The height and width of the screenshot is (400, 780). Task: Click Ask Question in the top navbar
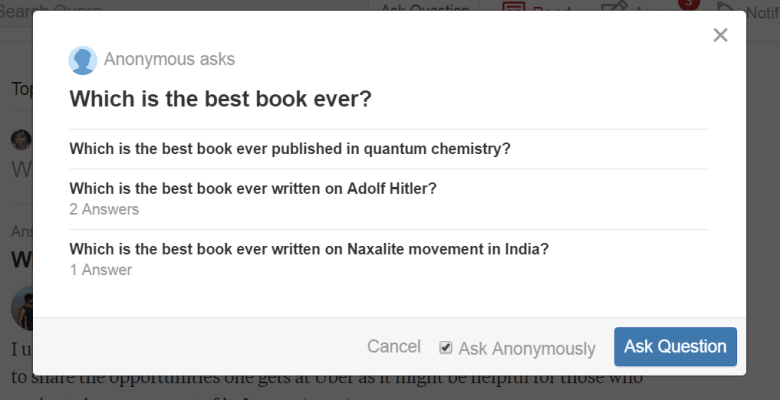tap(425, 10)
